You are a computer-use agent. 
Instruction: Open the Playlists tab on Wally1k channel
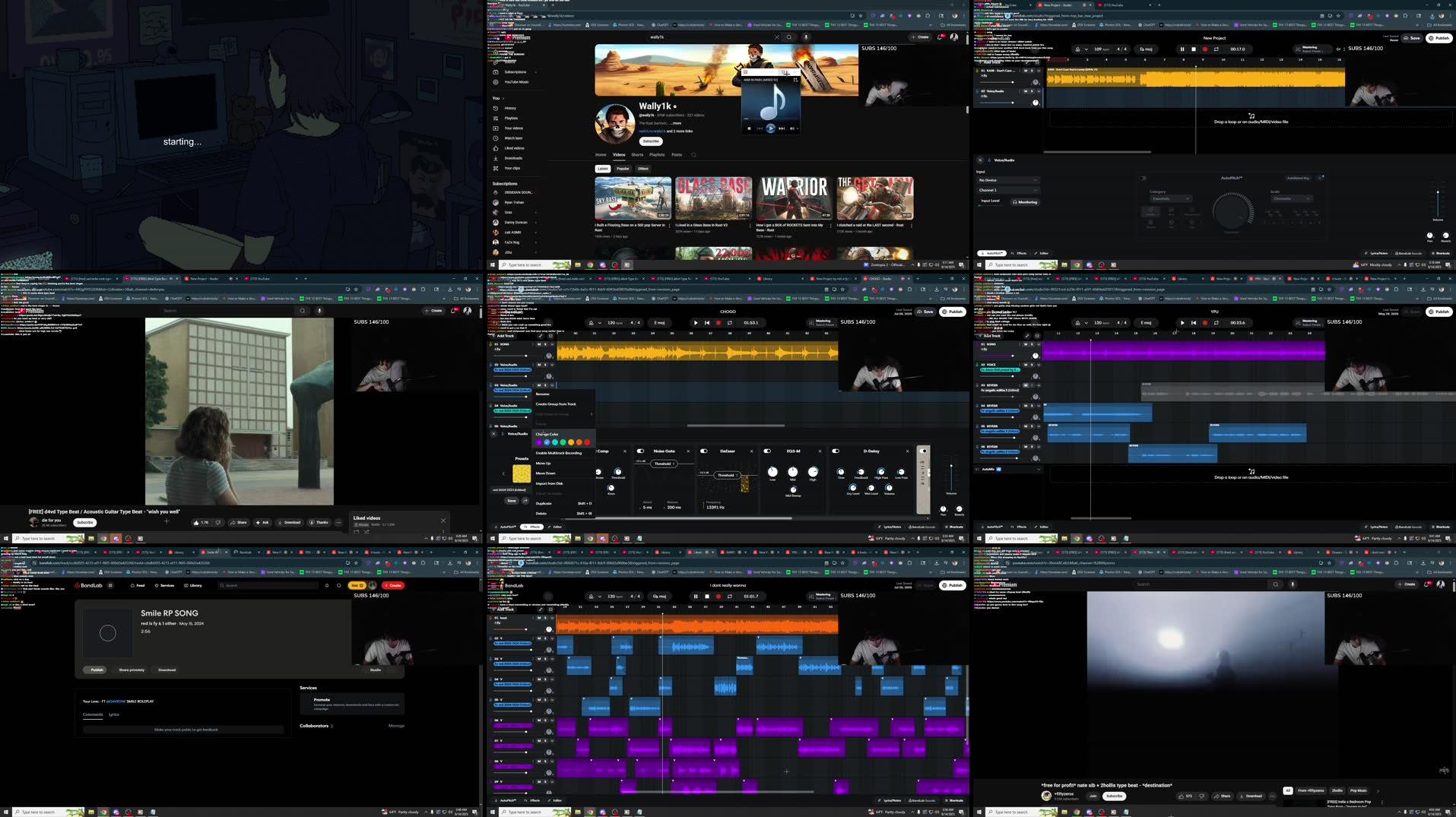(x=657, y=154)
